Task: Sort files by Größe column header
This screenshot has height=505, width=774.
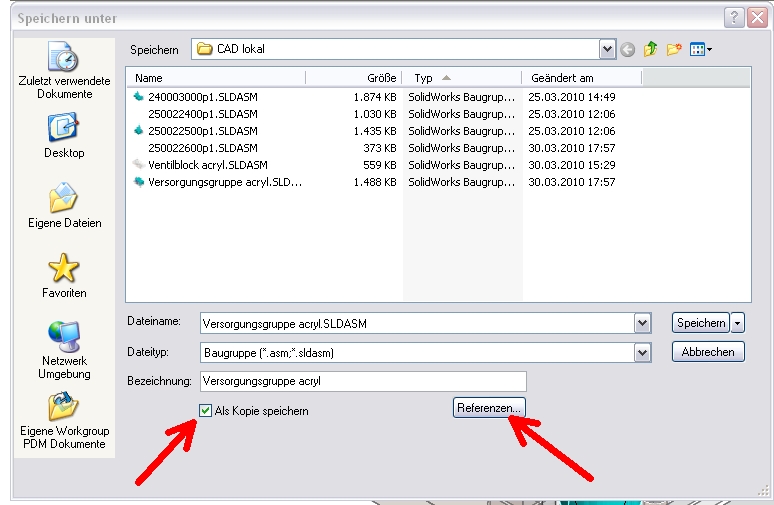Action: [354, 78]
